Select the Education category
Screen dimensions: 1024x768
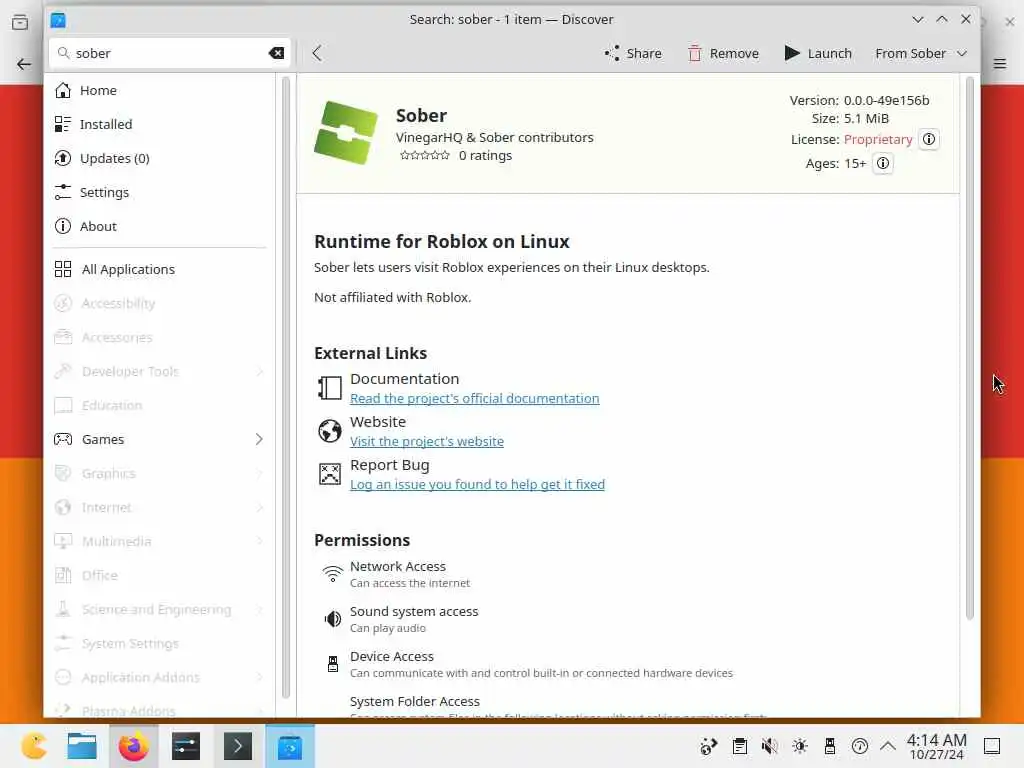click(159, 405)
